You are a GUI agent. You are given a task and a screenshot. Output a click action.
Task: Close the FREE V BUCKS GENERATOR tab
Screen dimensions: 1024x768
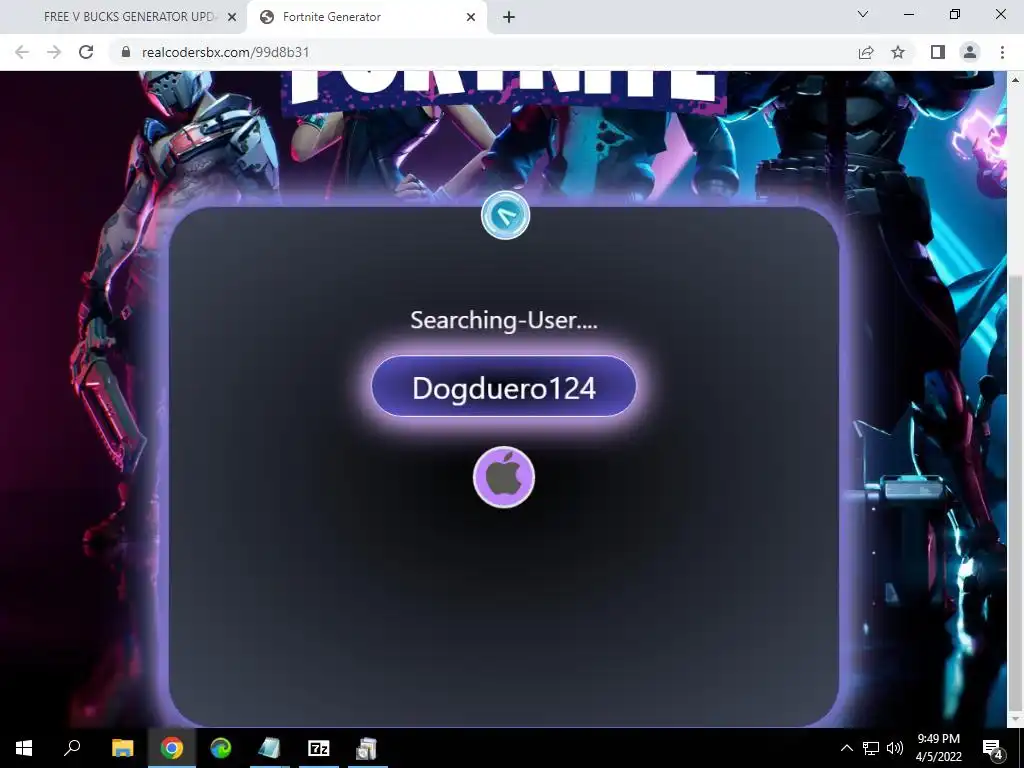point(232,17)
